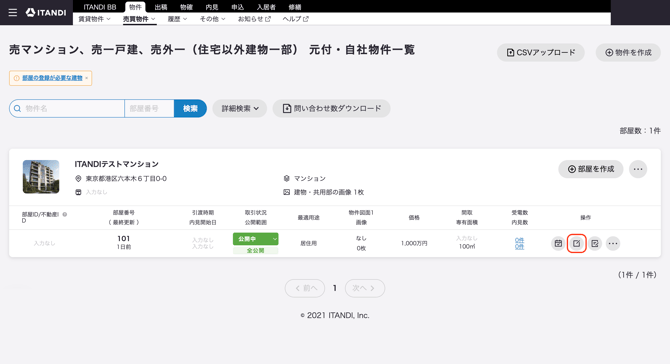Click the location pin icon by address

78,179
